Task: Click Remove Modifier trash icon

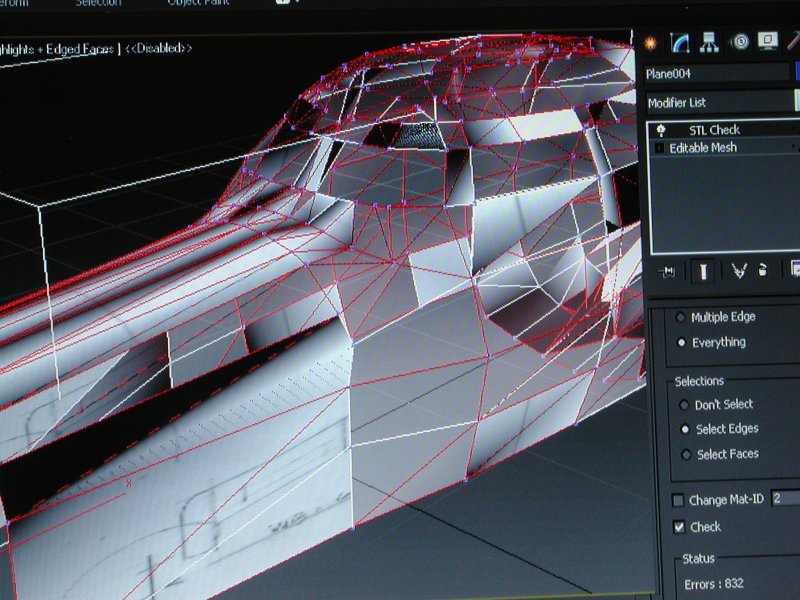Action: [x=763, y=271]
